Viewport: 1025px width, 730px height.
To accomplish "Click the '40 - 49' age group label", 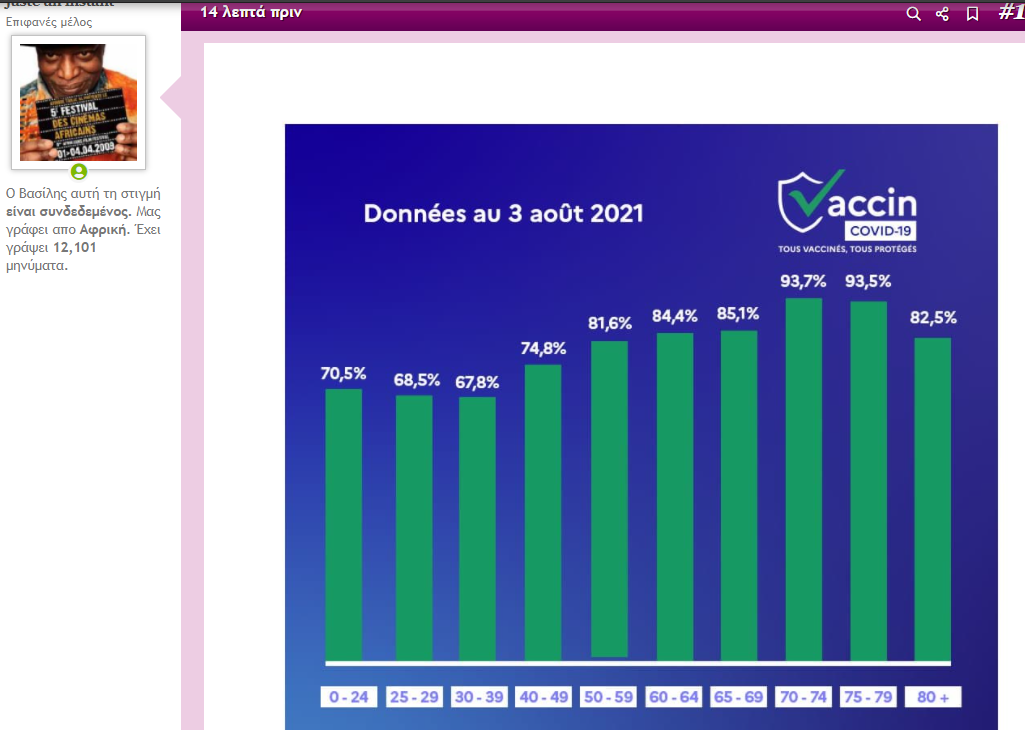I will (x=544, y=697).
